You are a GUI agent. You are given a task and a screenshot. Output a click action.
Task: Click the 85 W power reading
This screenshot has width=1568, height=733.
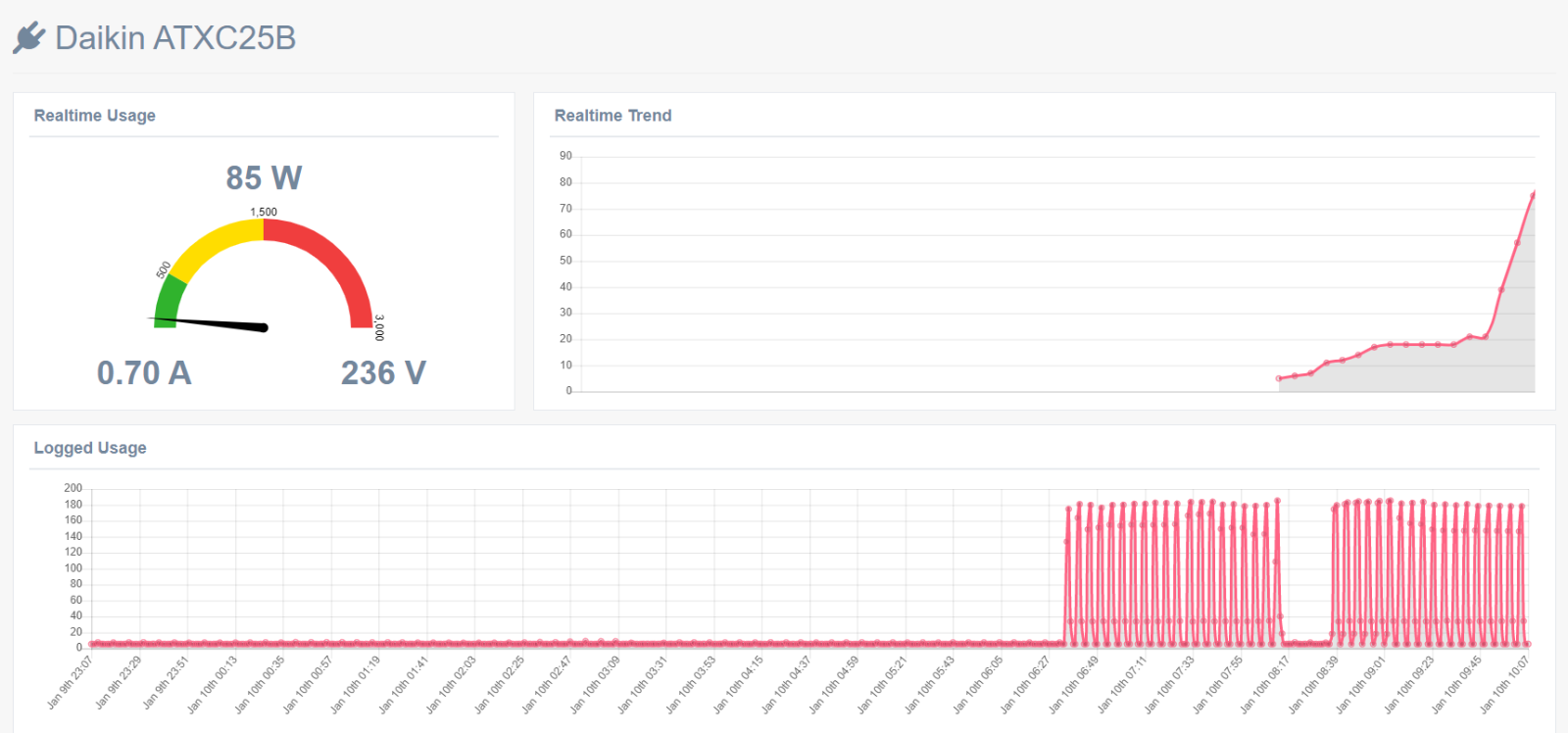point(264,177)
